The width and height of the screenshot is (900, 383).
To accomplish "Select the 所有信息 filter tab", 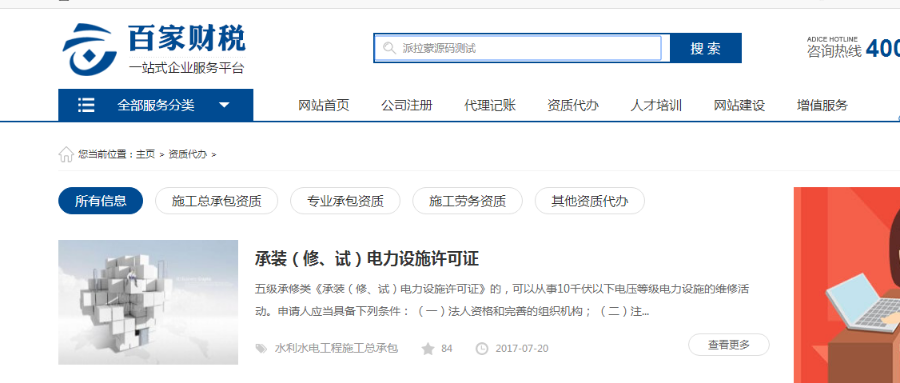I will pyautogui.click(x=100, y=201).
